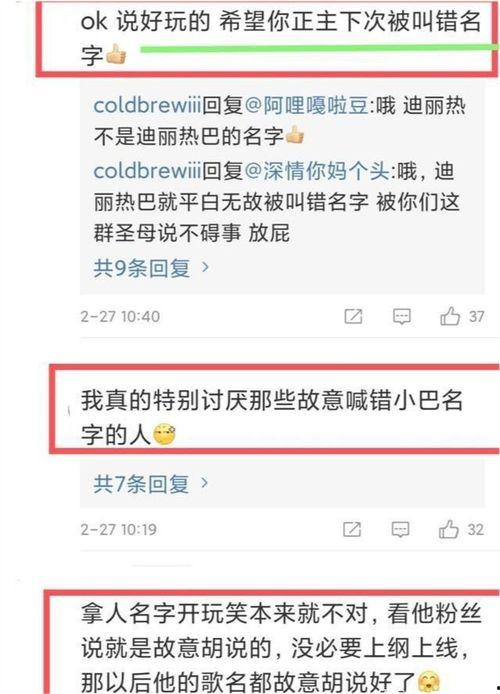Open the first coldbrewiii username link
This screenshot has height=694, width=500.
147,105
